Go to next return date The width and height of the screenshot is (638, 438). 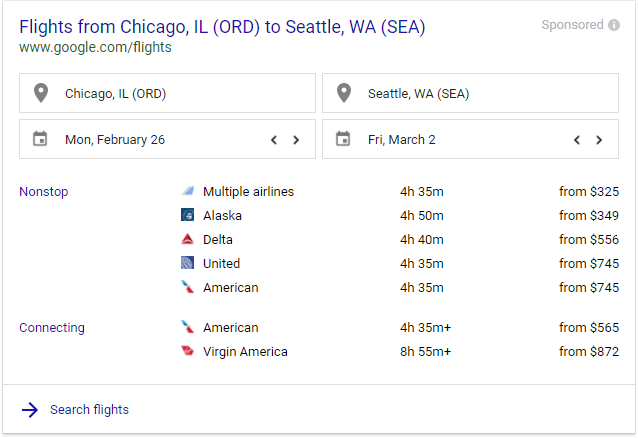(599, 140)
